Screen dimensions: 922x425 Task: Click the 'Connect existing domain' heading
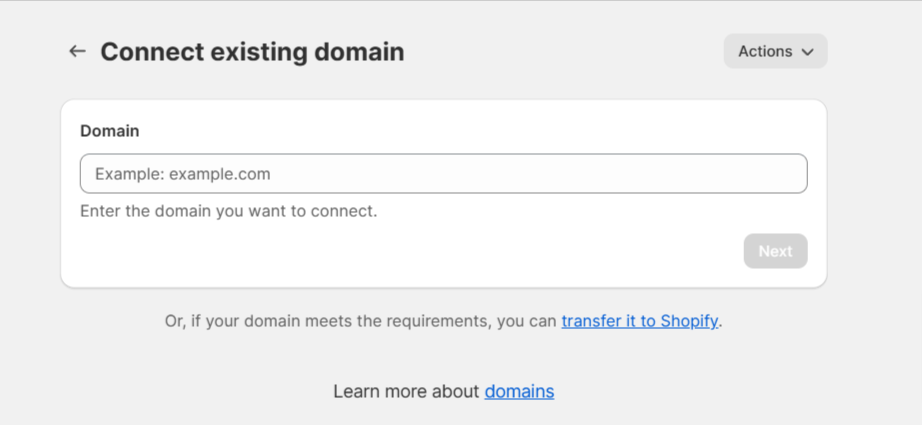point(252,52)
